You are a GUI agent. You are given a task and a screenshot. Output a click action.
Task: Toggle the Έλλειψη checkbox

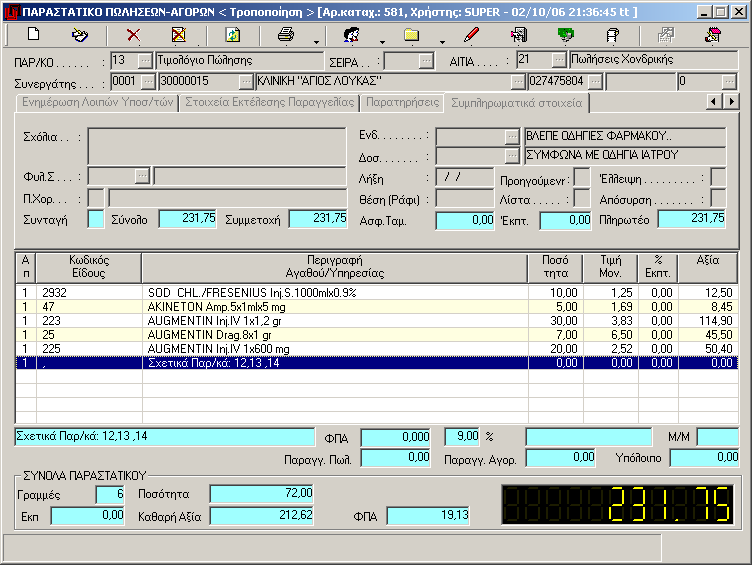(718, 177)
